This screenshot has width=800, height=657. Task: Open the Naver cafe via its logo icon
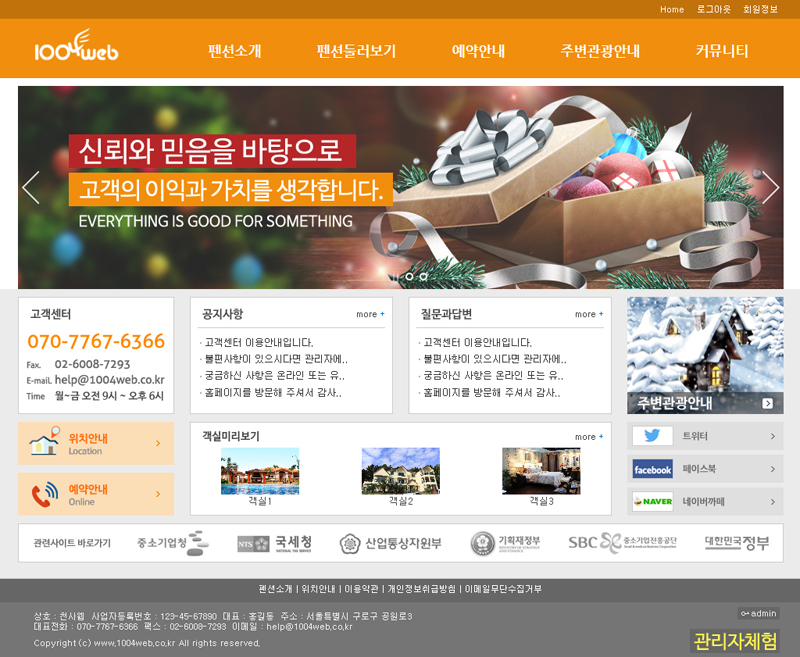652,501
